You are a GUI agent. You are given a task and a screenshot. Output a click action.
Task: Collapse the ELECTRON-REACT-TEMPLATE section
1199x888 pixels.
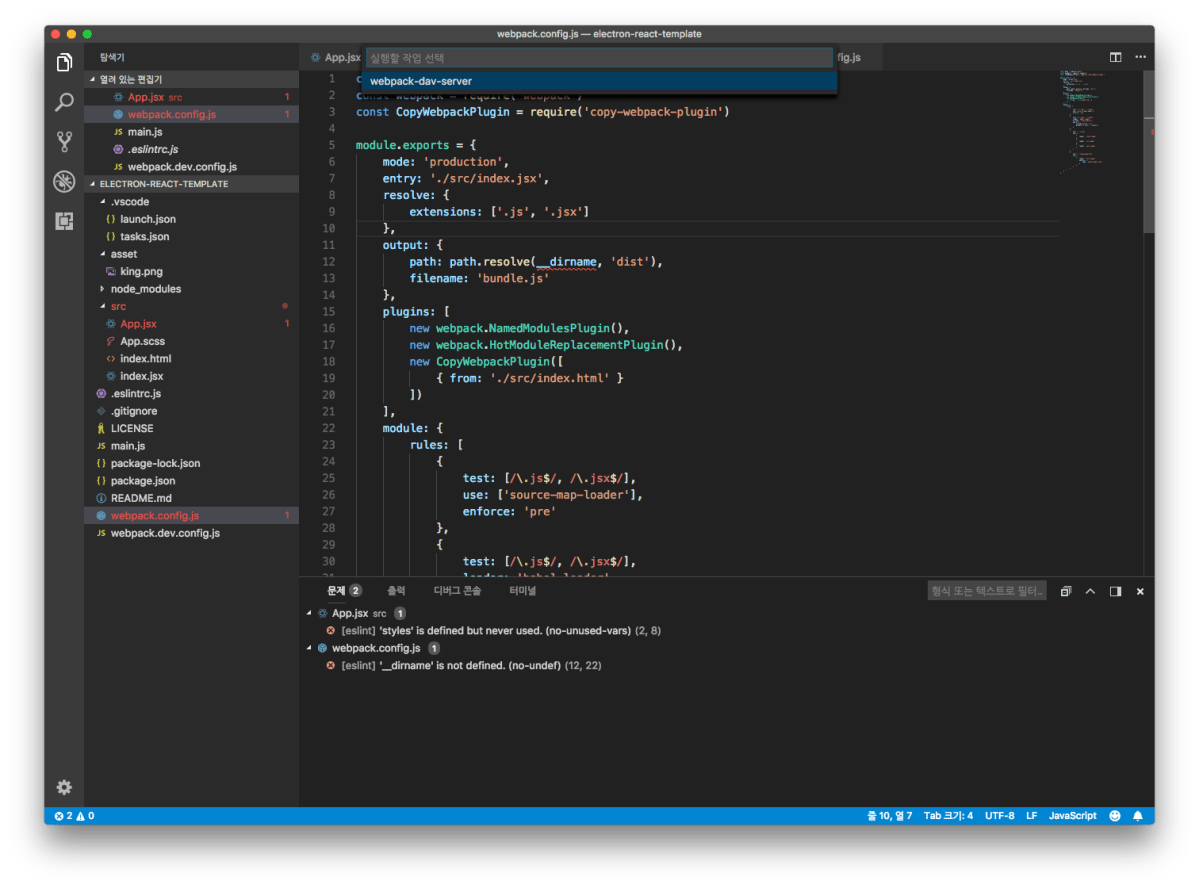(x=191, y=184)
